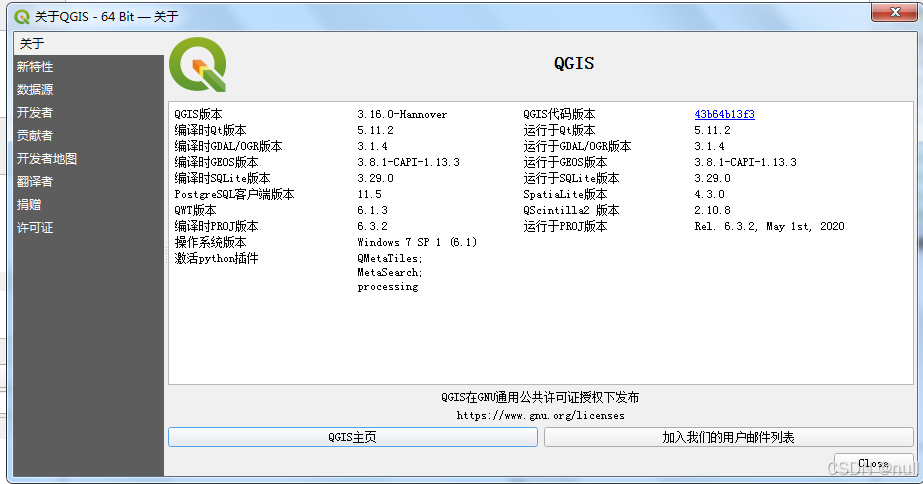Click the SpatiaLite版本 label
Screen dimensions: 923x484
(565, 194)
